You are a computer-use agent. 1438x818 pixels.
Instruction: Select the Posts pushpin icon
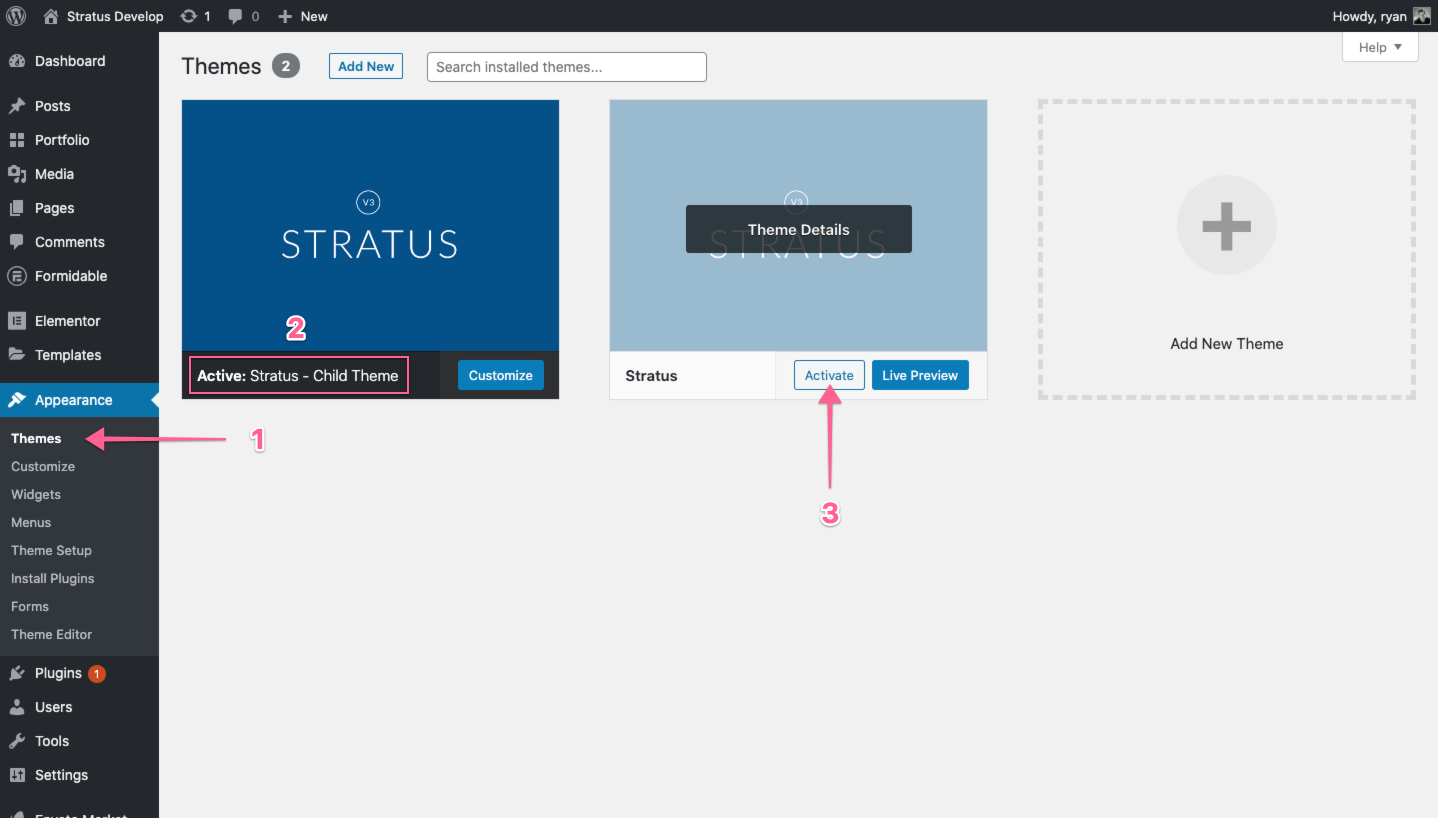[x=17, y=106]
